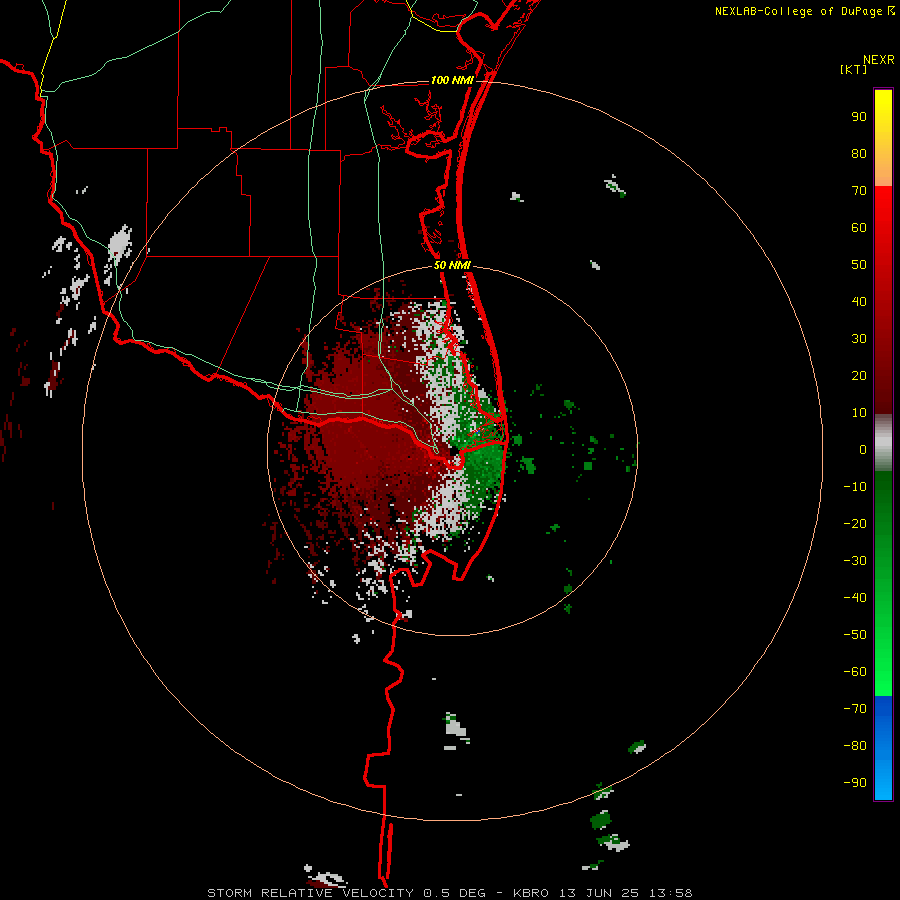Click the positive 70 scale value
Image resolution: width=900 pixels, height=900 pixels.
859,191
